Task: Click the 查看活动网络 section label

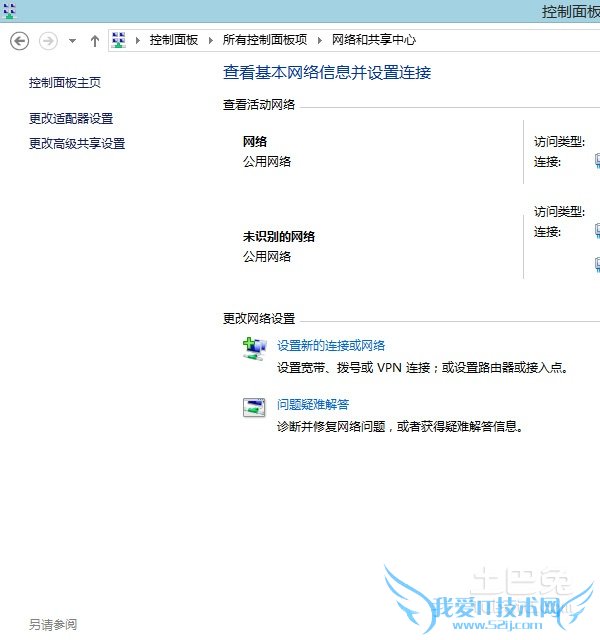Action: pos(259,105)
